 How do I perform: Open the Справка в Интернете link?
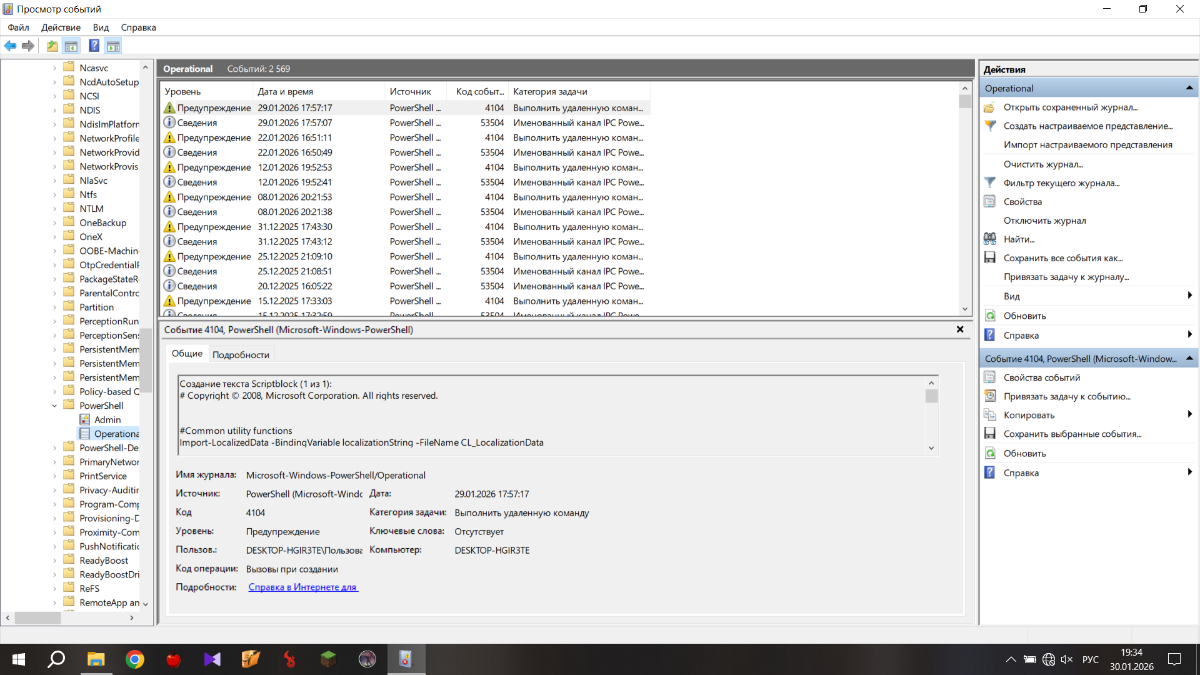coord(303,587)
